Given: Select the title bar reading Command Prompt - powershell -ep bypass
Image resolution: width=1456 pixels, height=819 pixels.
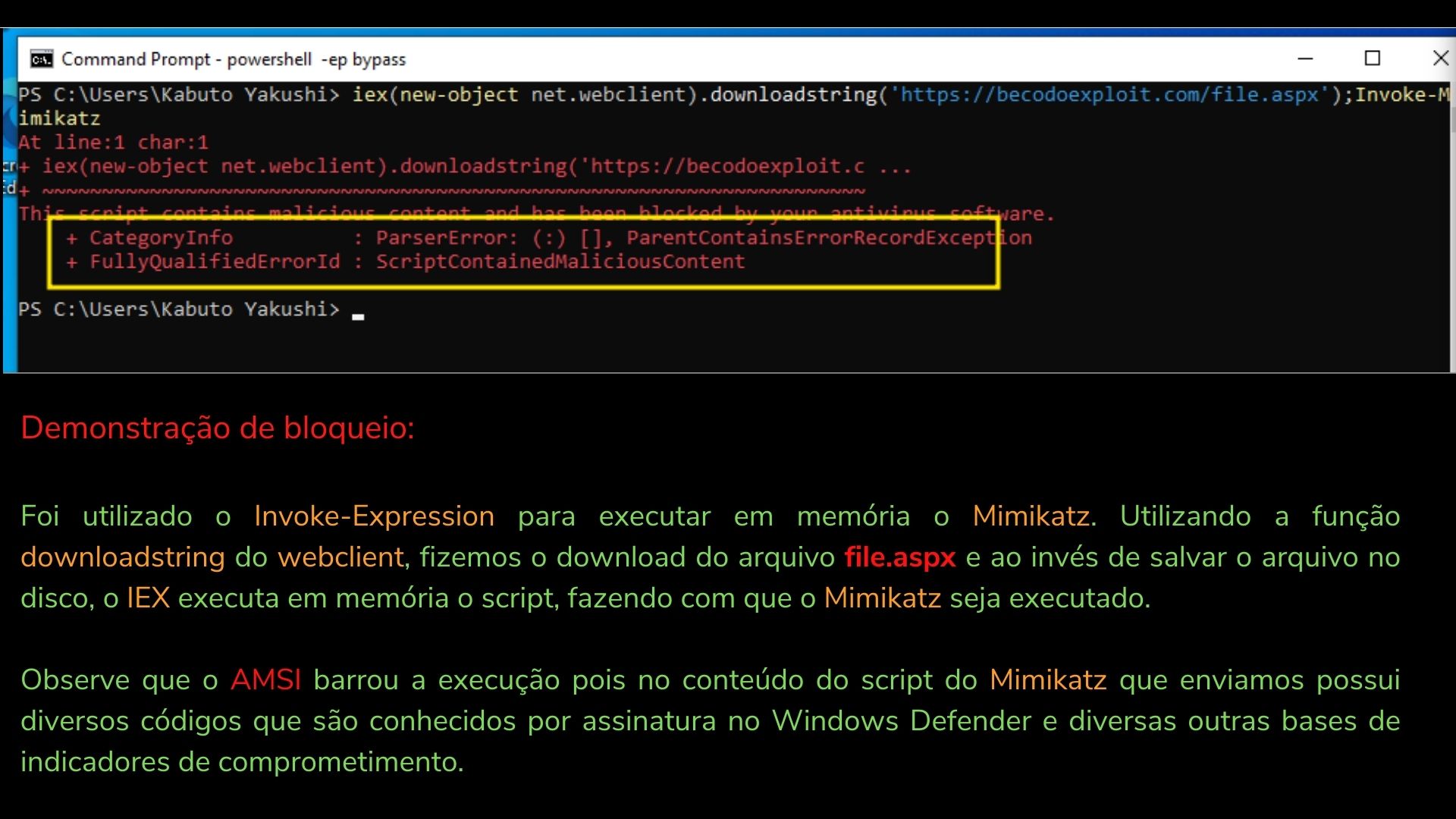Looking at the screenshot, I should click(x=234, y=58).
